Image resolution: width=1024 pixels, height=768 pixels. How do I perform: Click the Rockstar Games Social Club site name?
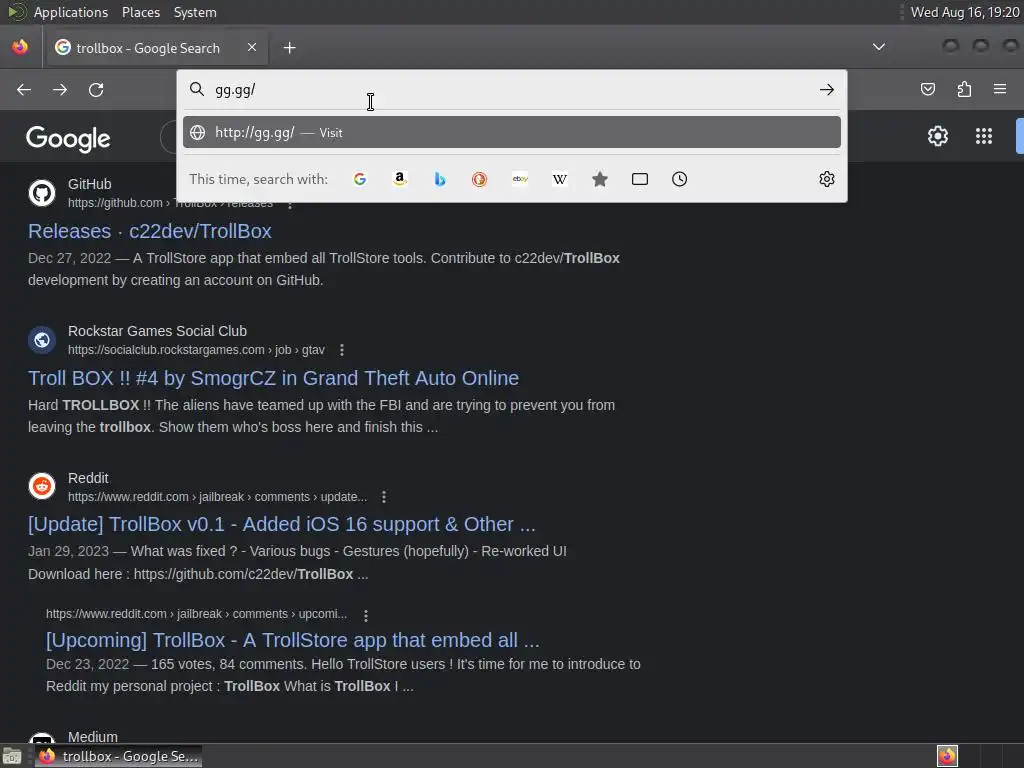click(157, 331)
